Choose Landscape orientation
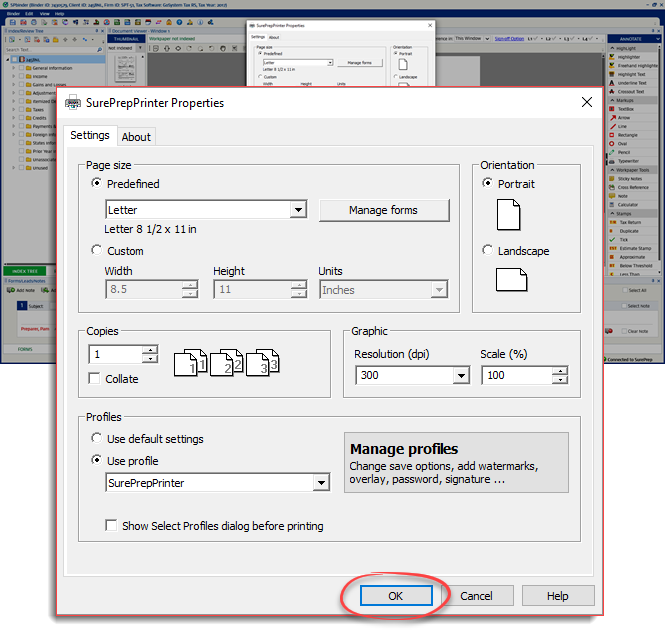The height and width of the screenshot is (631, 665). pyautogui.click(x=488, y=251)
